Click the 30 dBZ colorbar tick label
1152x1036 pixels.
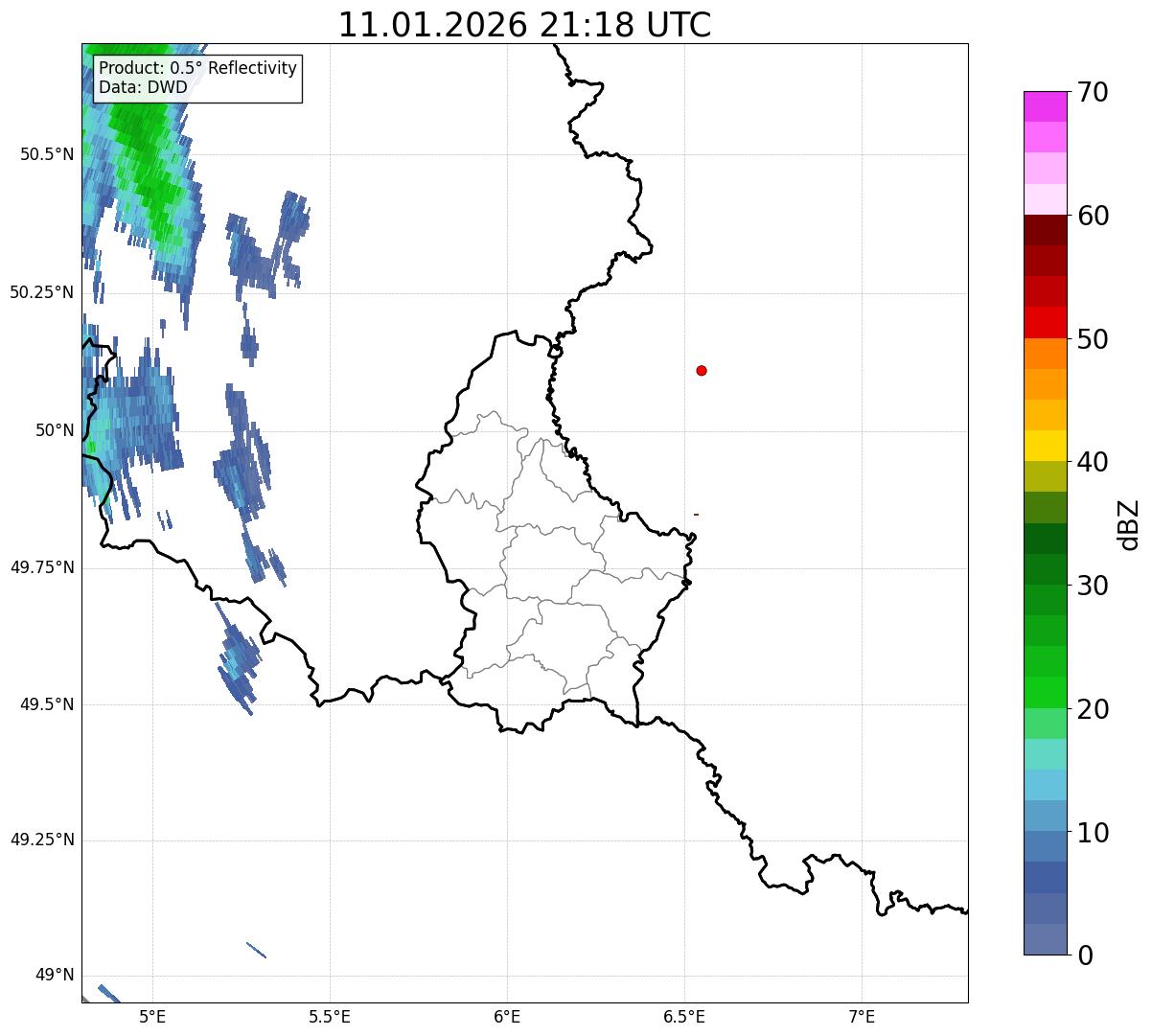1093,586
